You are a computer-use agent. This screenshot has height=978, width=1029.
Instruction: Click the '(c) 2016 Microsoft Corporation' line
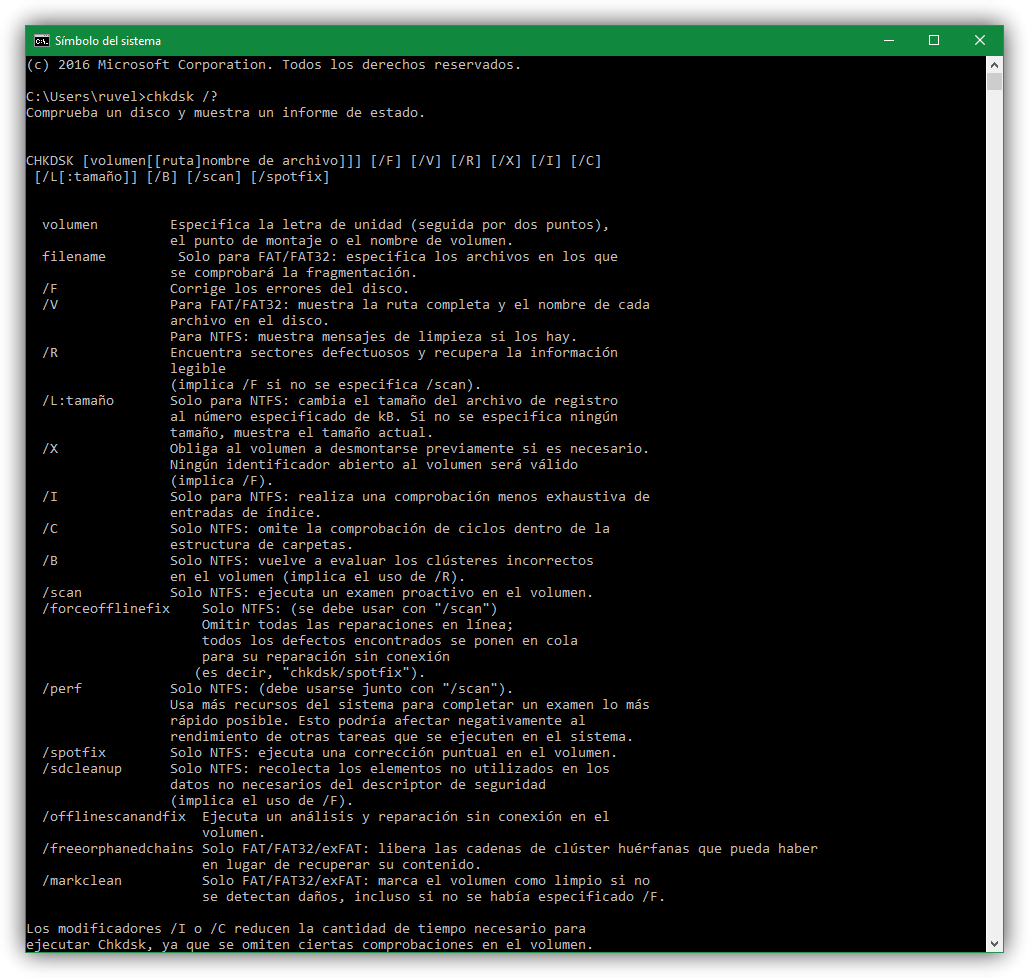pyautogui.click(x=274, y=65)
